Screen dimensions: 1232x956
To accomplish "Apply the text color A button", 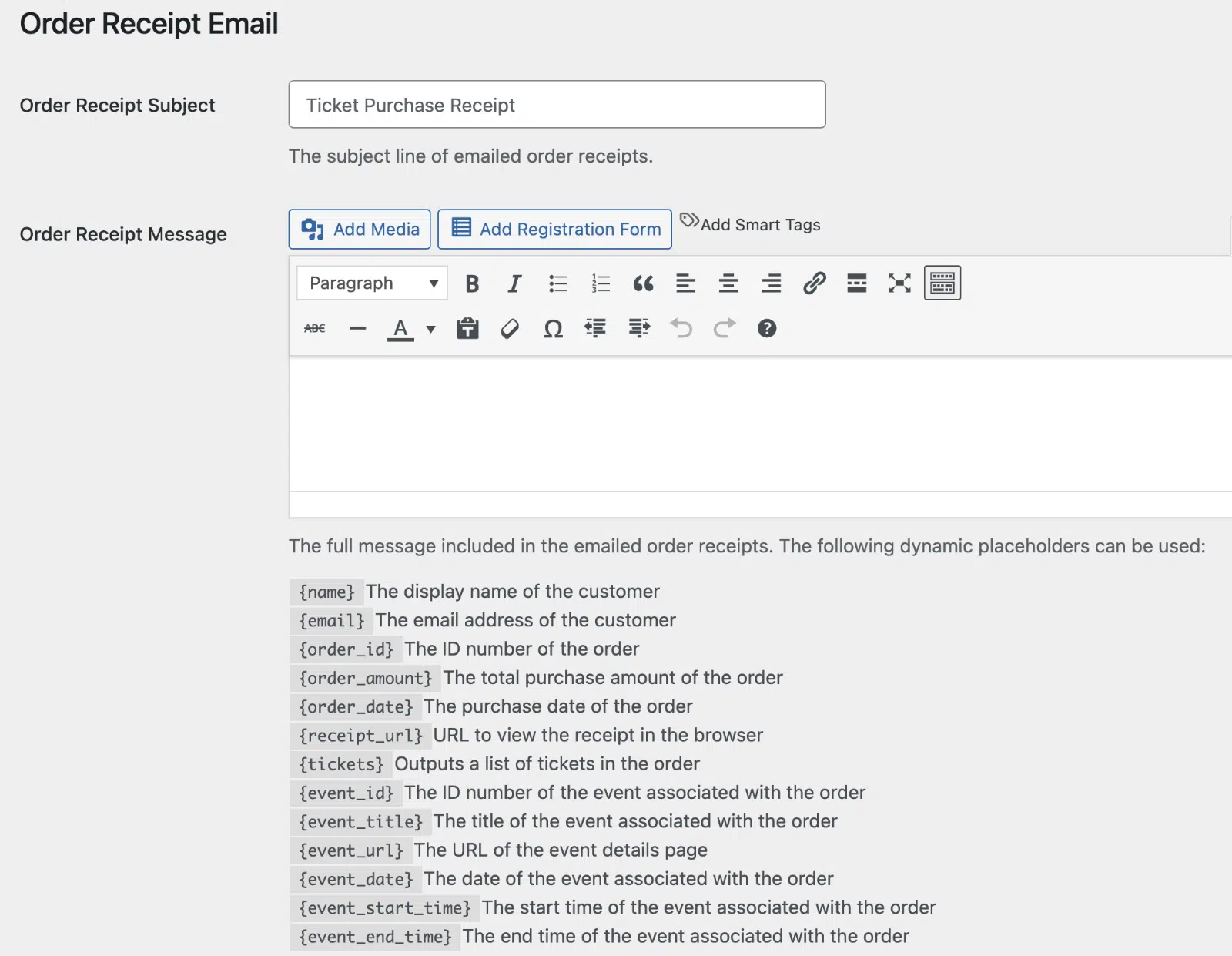I will [x=400, y=329].
